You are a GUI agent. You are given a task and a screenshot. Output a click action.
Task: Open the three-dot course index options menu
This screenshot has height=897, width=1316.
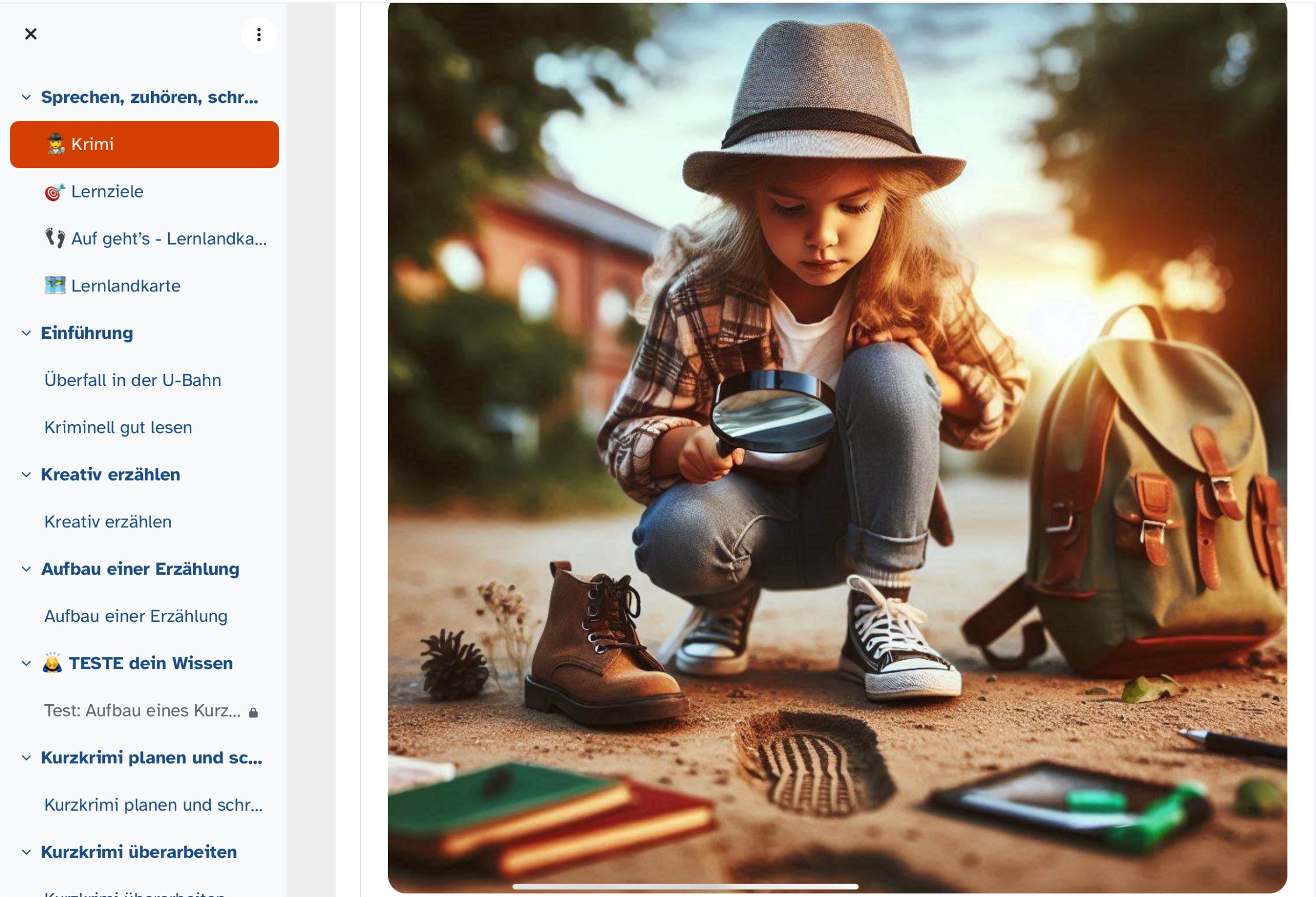pos(259,35)
